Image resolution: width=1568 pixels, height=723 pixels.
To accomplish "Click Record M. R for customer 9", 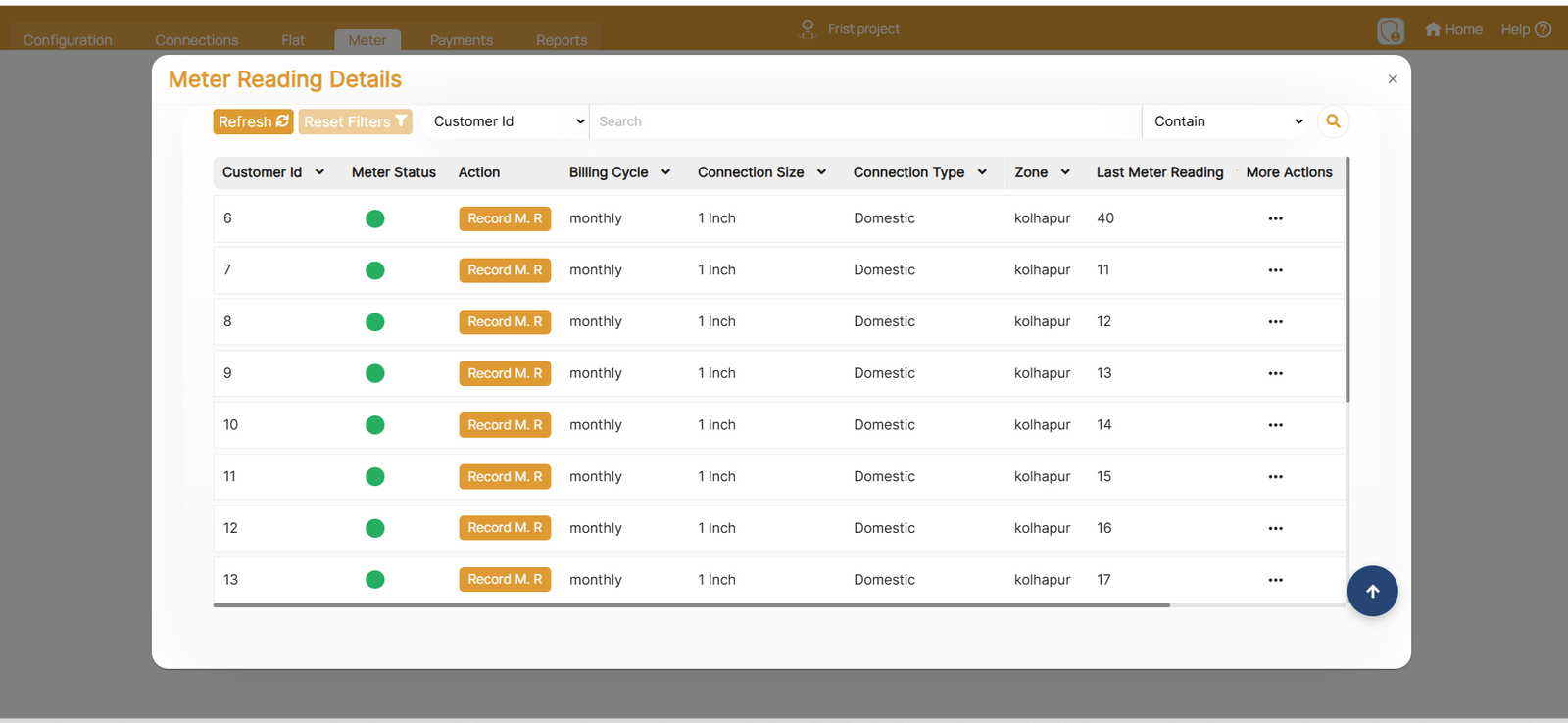I will tap(505, 373).
